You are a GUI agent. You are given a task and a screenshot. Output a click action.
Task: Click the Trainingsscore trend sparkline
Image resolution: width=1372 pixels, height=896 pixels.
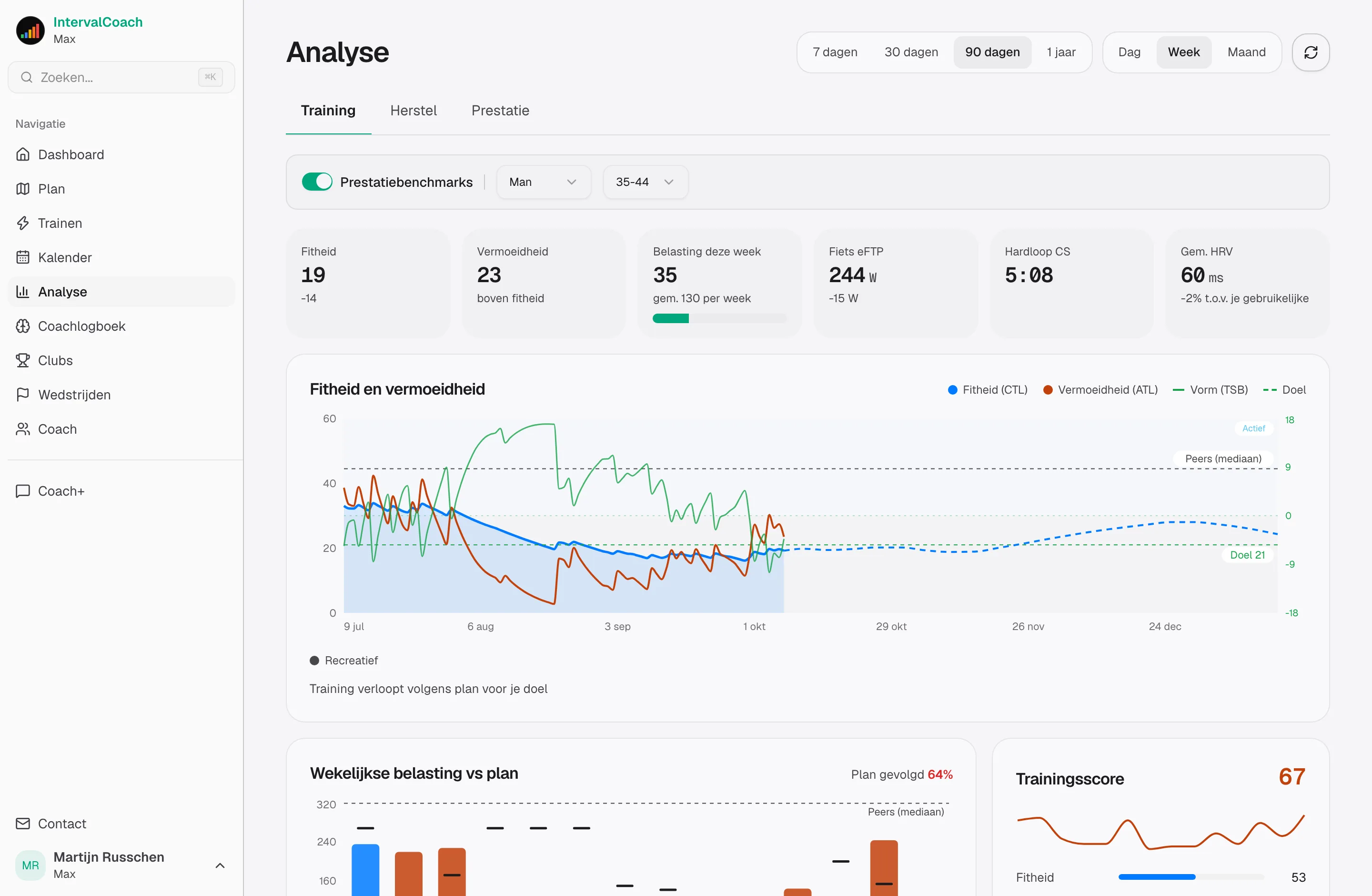coord(1160,832)
